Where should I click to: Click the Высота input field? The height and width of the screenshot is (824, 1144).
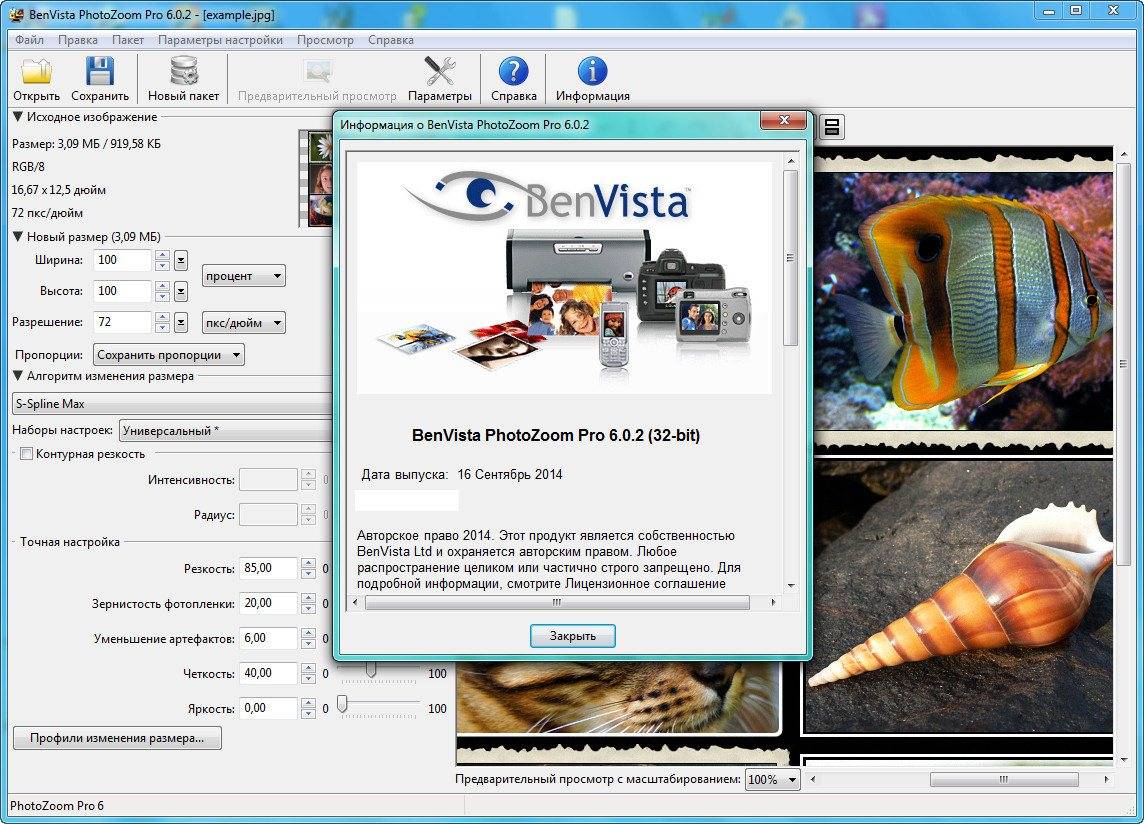coord(123,292)
